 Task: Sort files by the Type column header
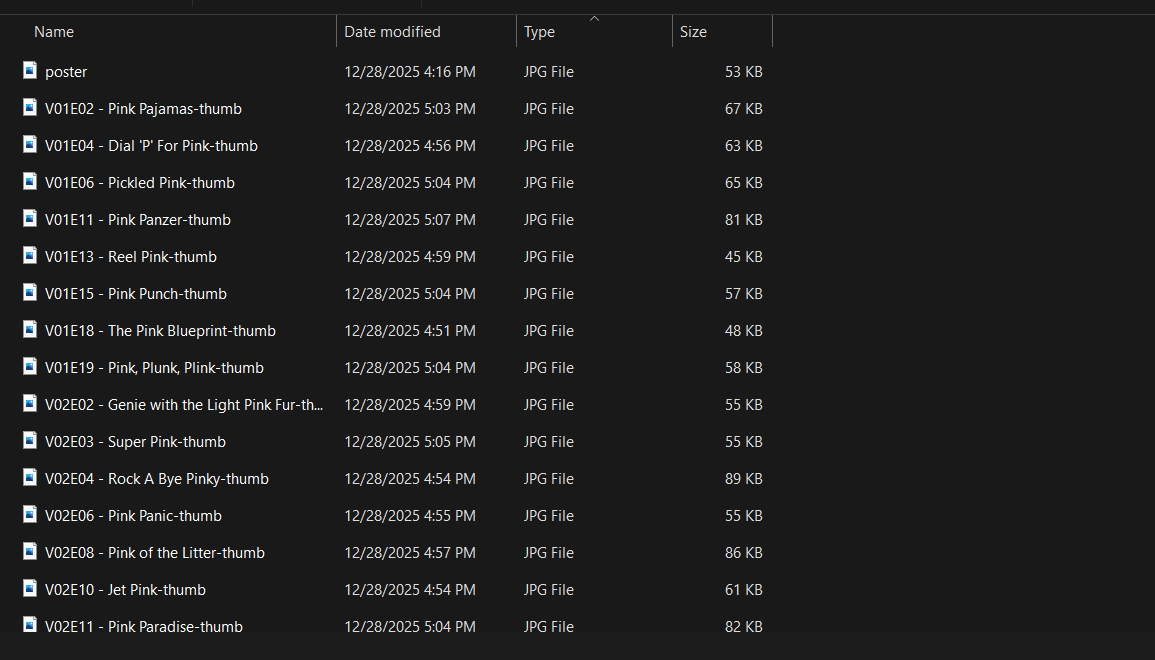tap(540, 32)
